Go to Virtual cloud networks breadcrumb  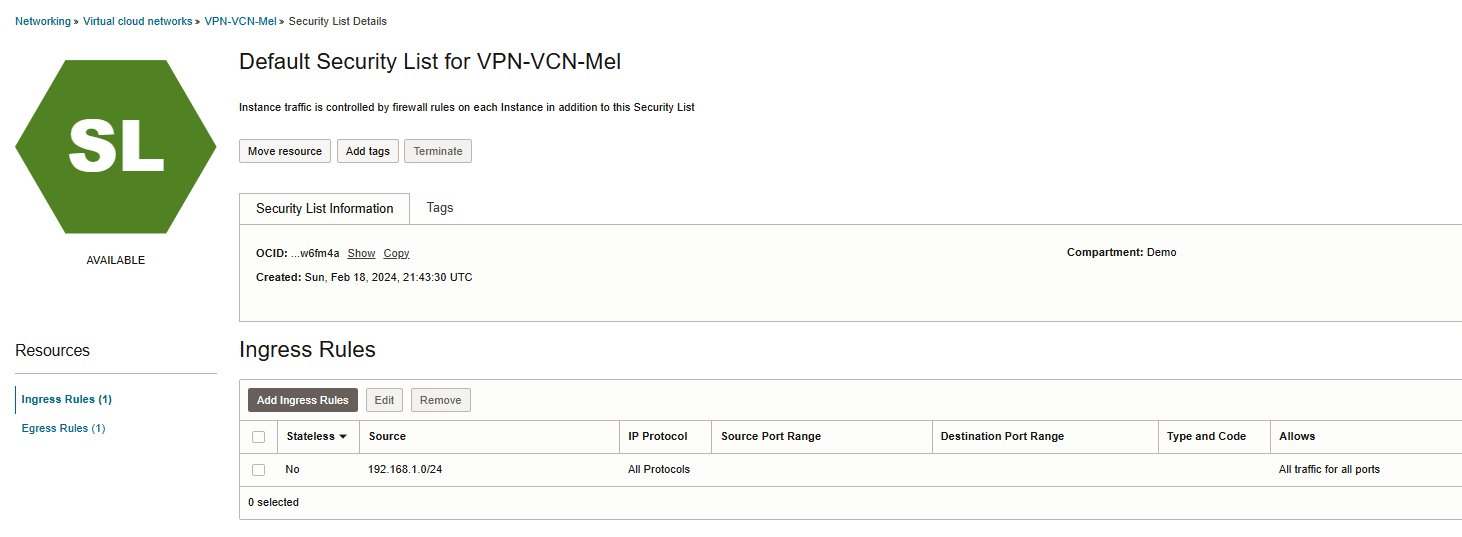(x=138, y=21)
